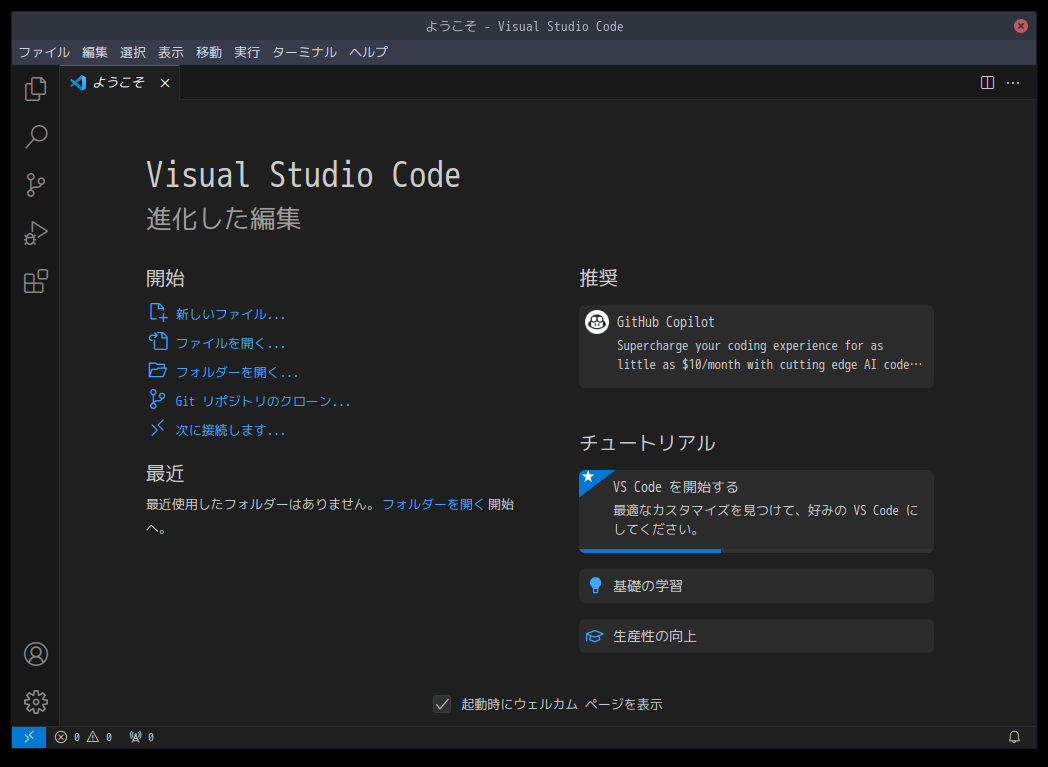Click フォルダーを開く link in 最近 section
Image resolution: width=1048 pixels, height=767 pixels.
[x=432, y=504]
